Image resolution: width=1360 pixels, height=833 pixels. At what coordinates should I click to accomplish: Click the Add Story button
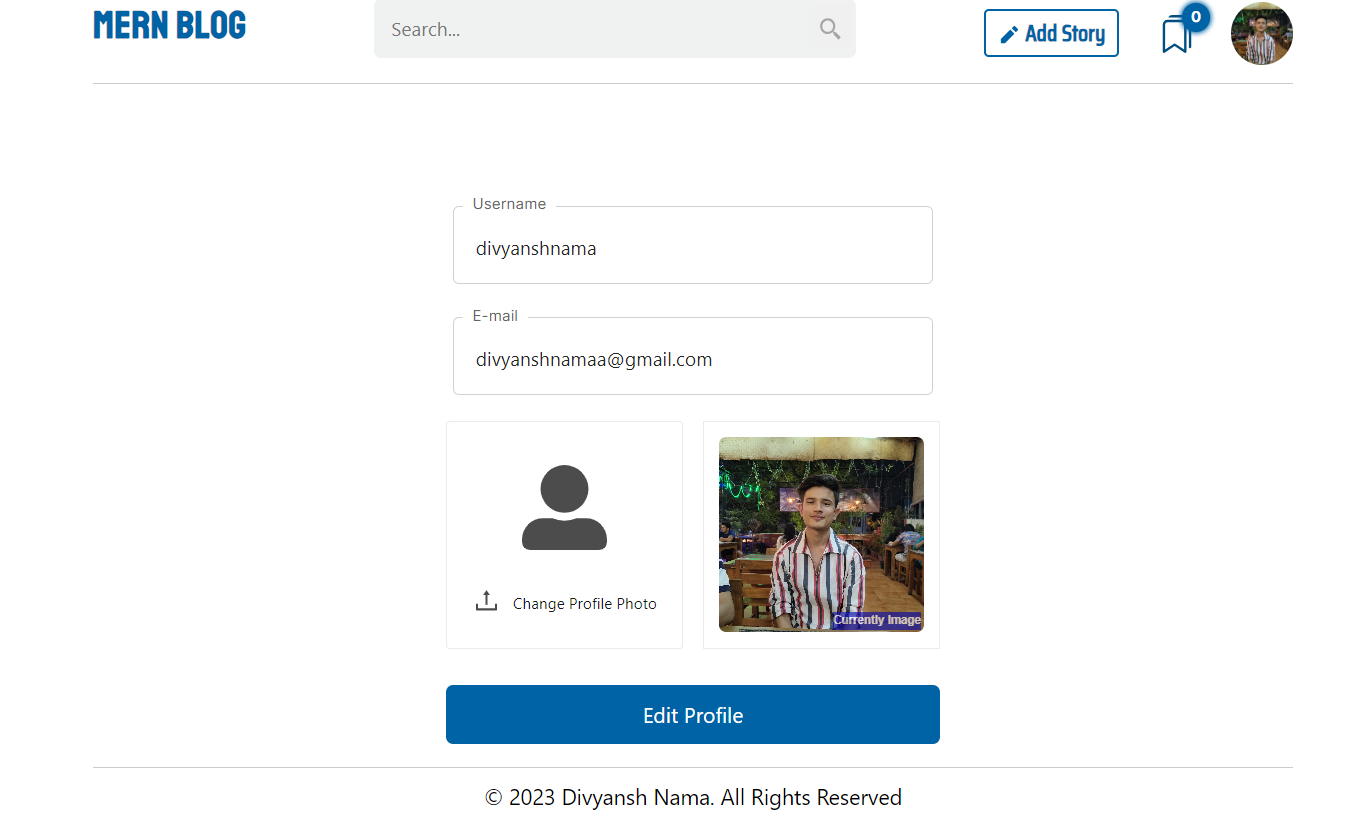coord(1051,32)
